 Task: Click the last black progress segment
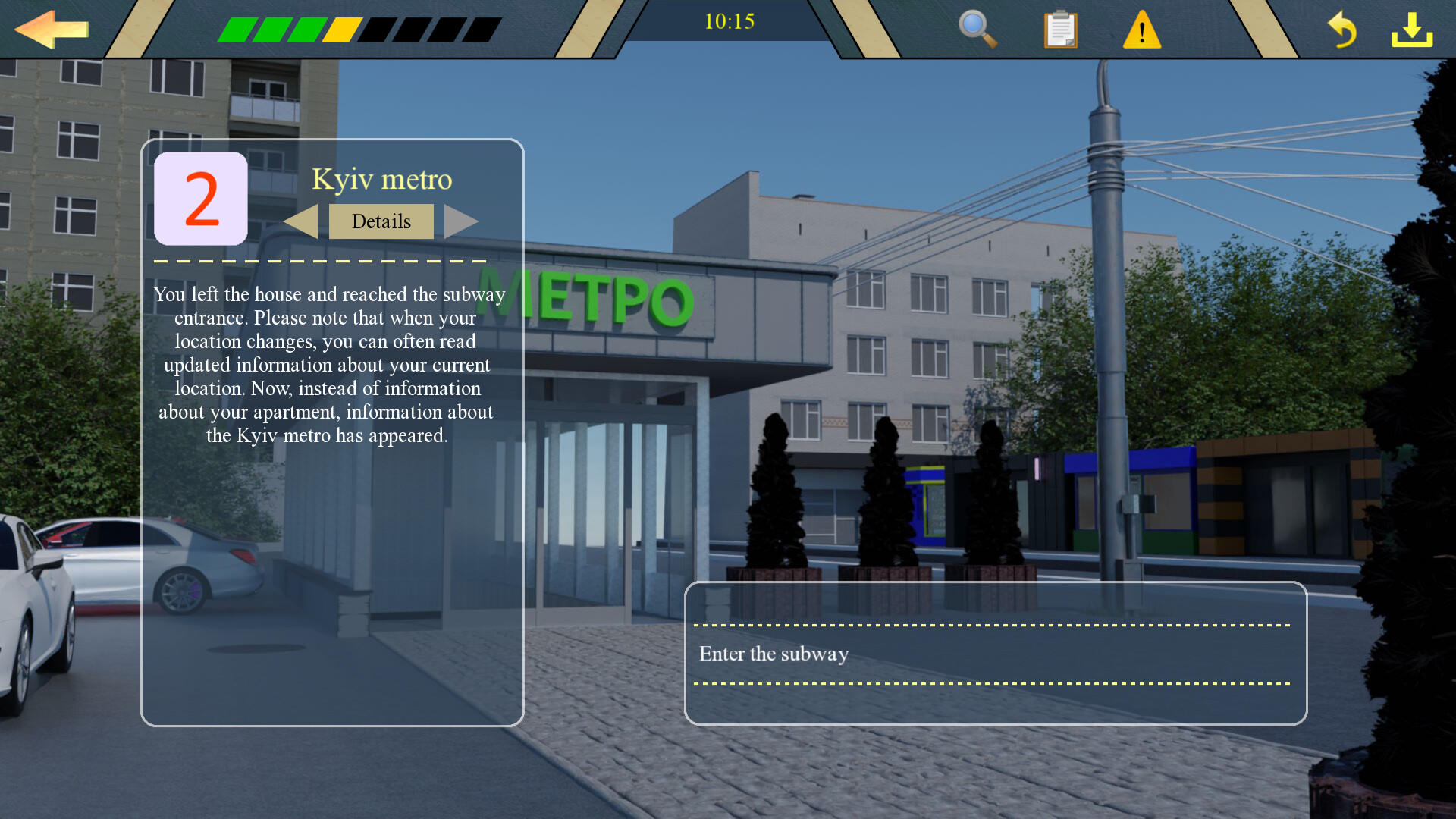482,30
